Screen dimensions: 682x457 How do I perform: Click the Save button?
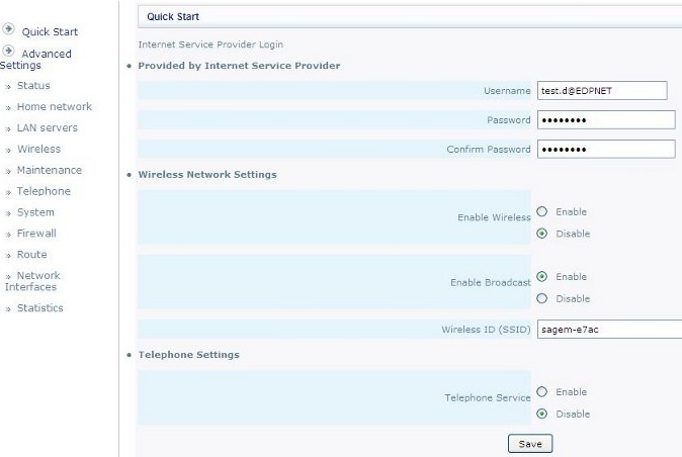[530, 444]
